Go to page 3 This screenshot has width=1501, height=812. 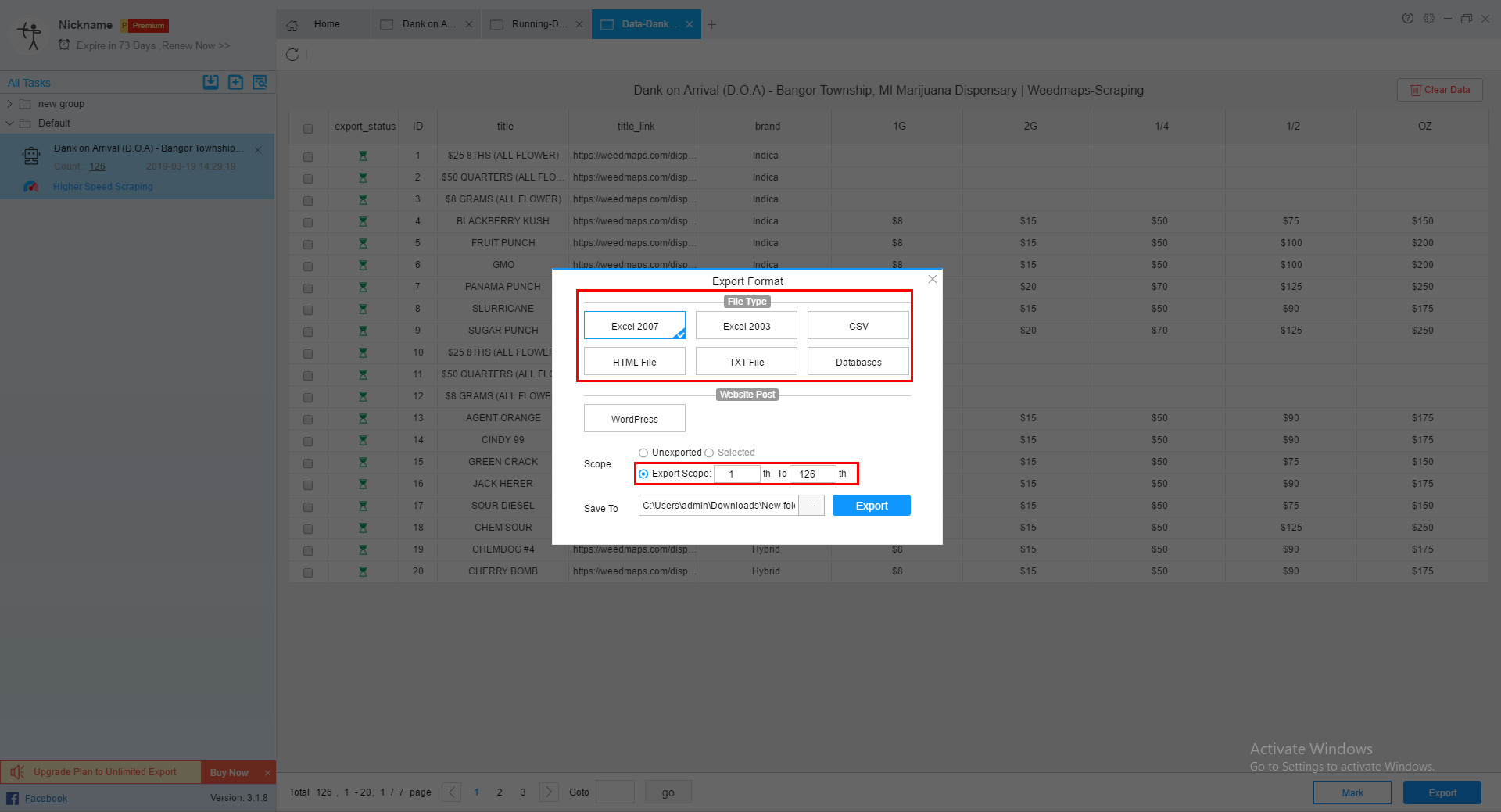coord(523,792)
